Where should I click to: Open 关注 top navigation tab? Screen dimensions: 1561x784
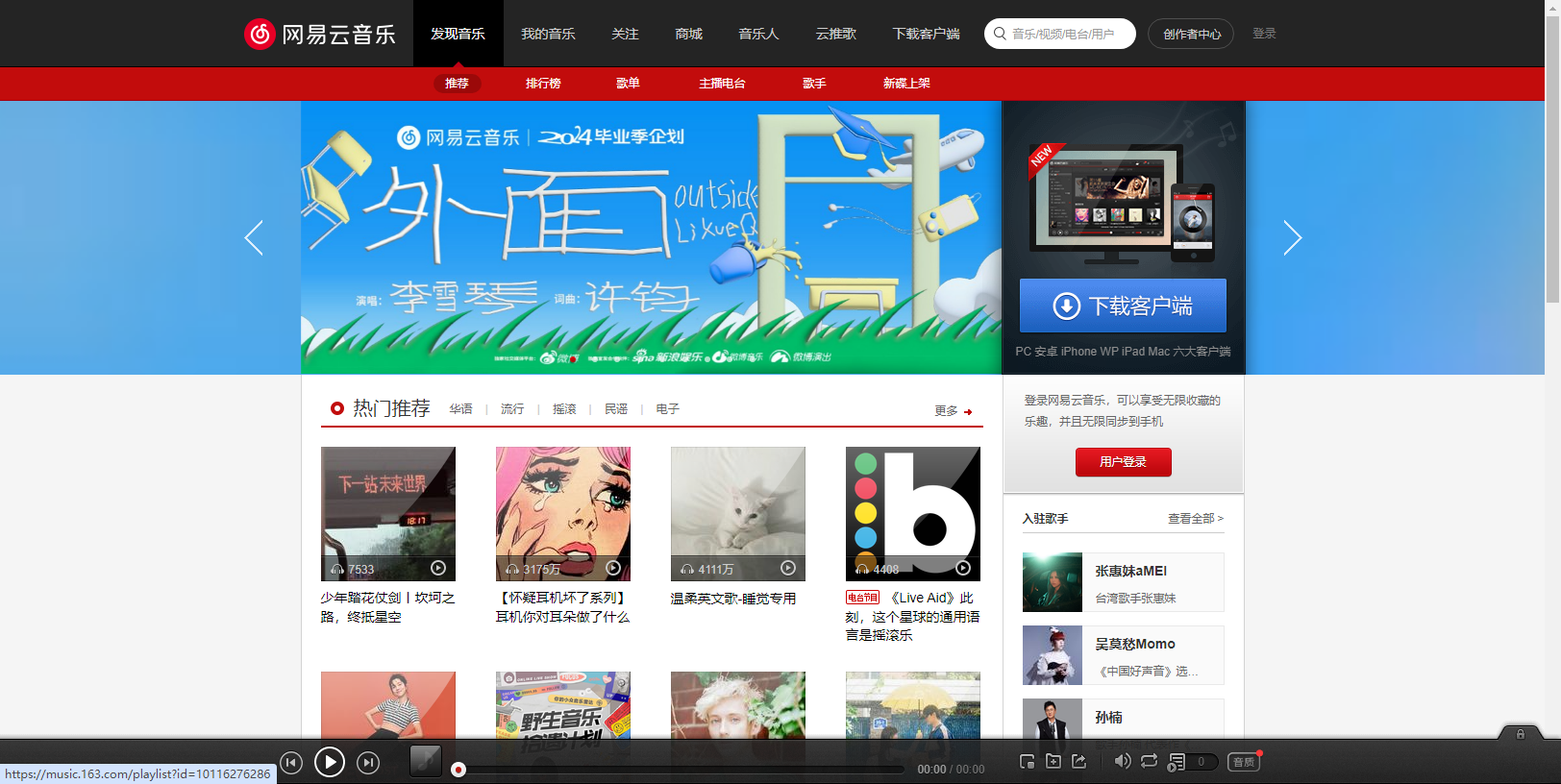625,34
